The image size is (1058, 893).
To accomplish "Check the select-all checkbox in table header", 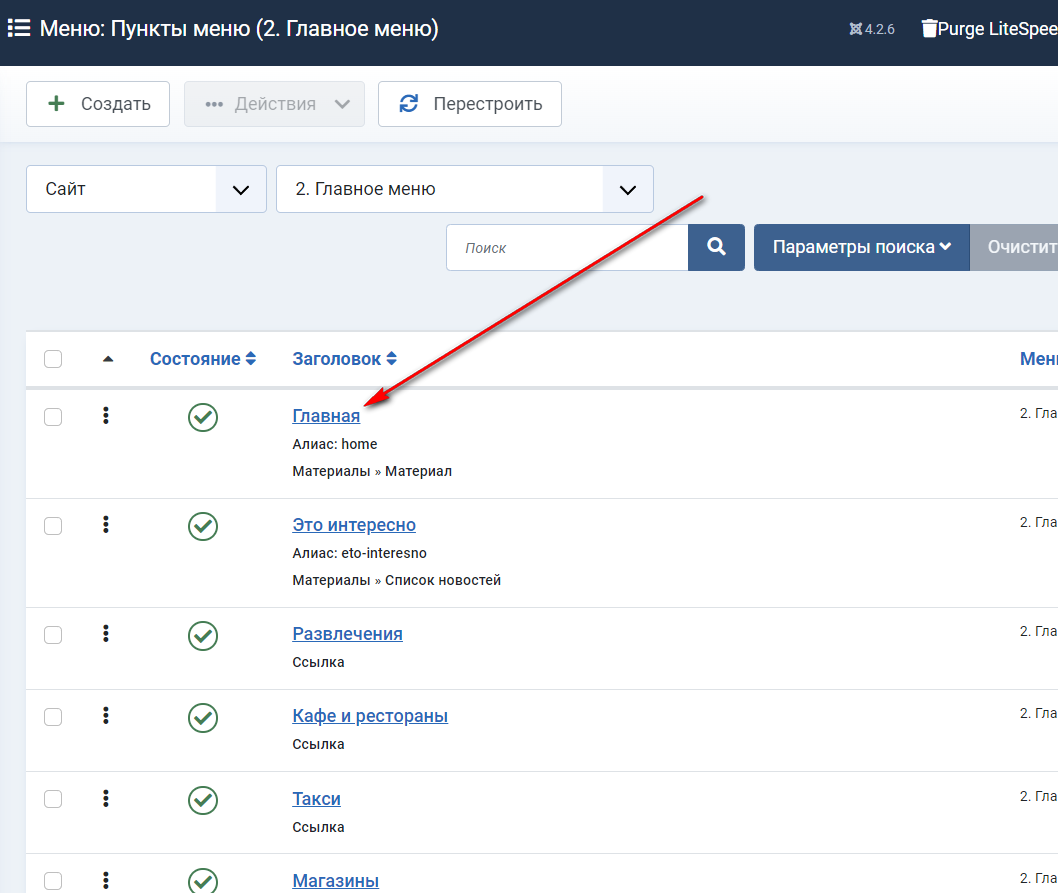I will [x=53, y=359].
